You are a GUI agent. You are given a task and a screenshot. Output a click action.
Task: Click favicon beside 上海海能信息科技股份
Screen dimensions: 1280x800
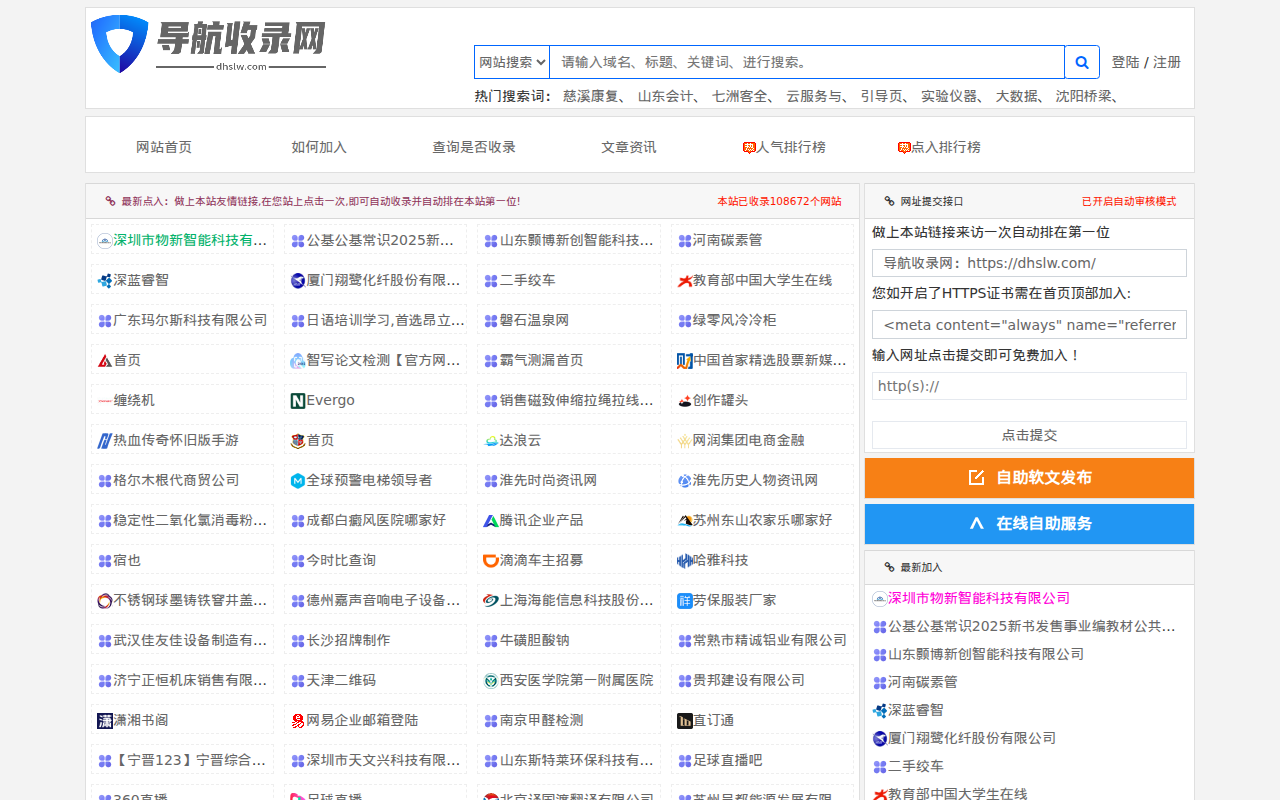point(491,601)
